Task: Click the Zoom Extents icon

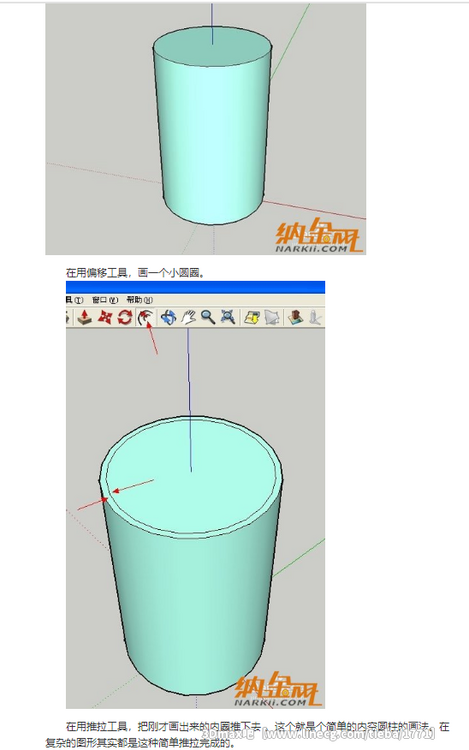Action: pyautogui.click(x=228, y=317)
